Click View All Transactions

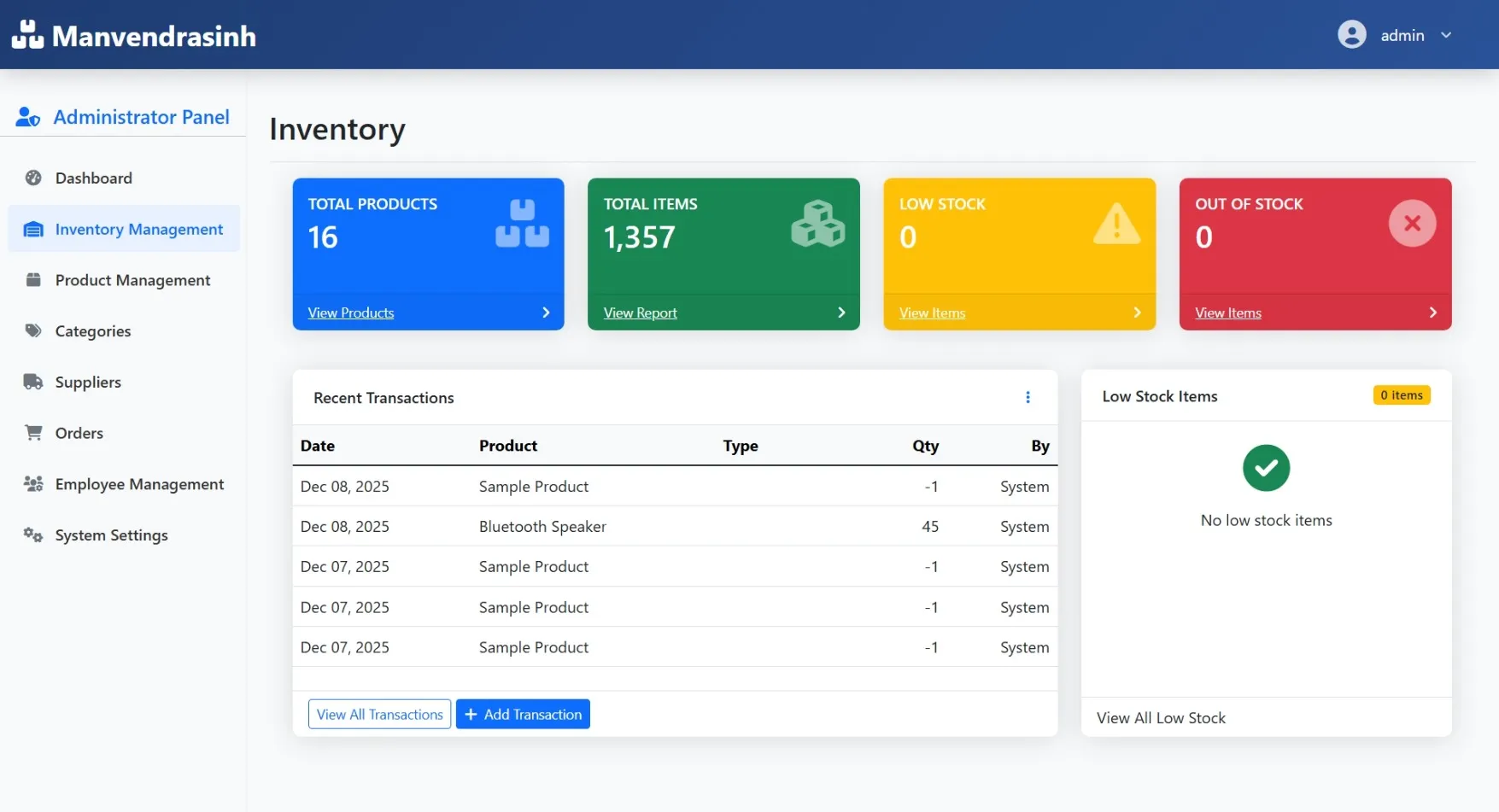(x=379, y=714)
